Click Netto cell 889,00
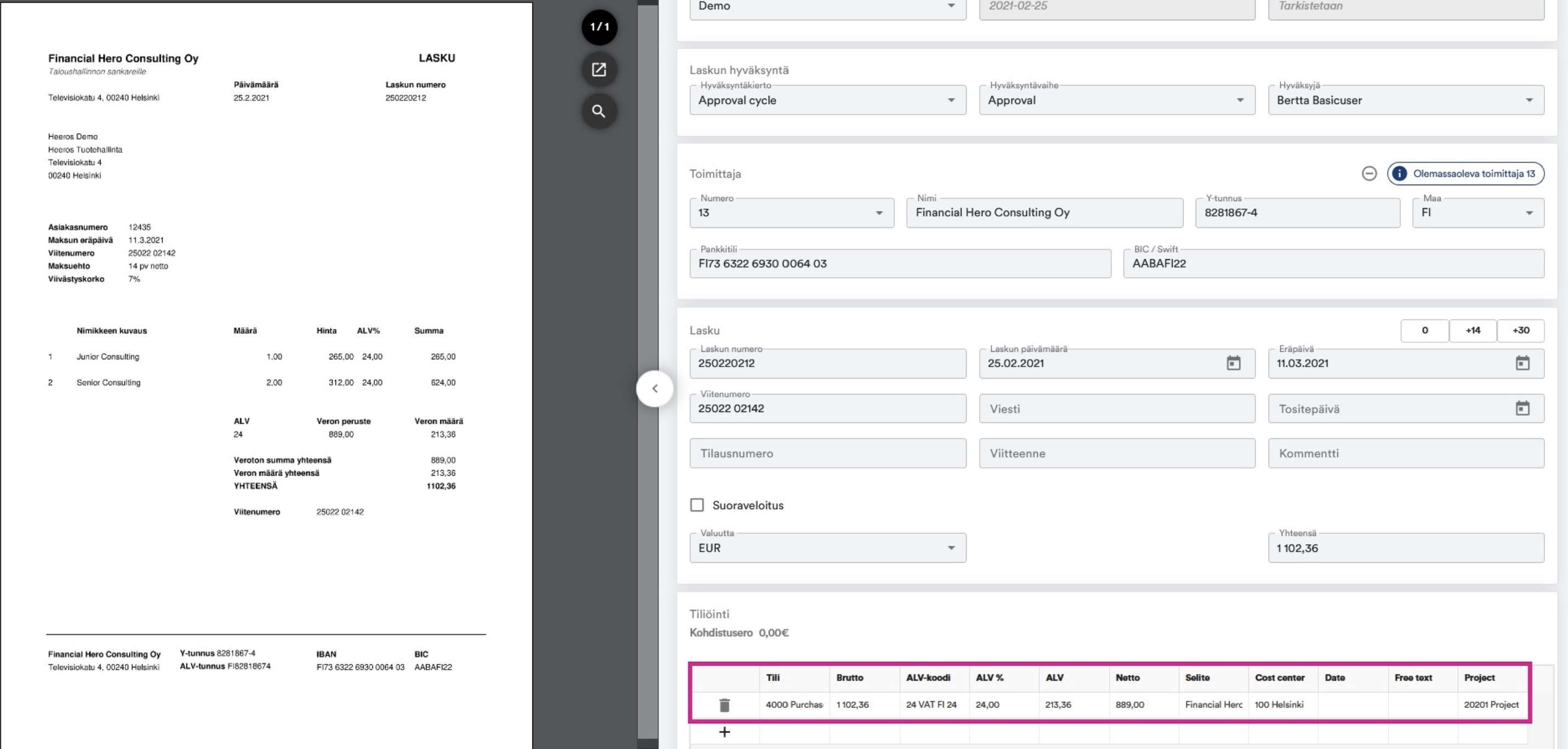Screen dimensions: 1568x749 (1143, 705)
